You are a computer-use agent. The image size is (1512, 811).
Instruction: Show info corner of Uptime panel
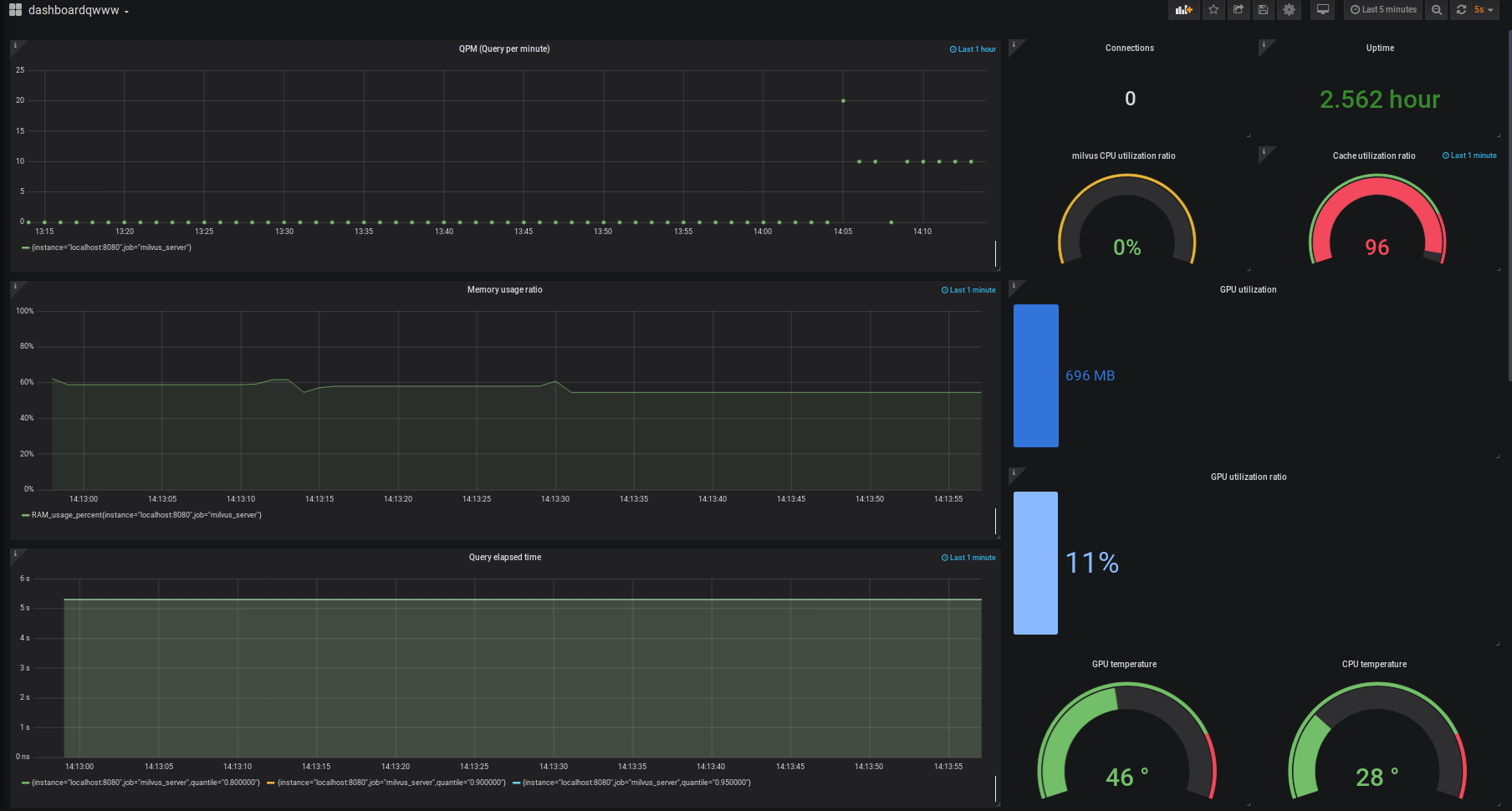1264,45
